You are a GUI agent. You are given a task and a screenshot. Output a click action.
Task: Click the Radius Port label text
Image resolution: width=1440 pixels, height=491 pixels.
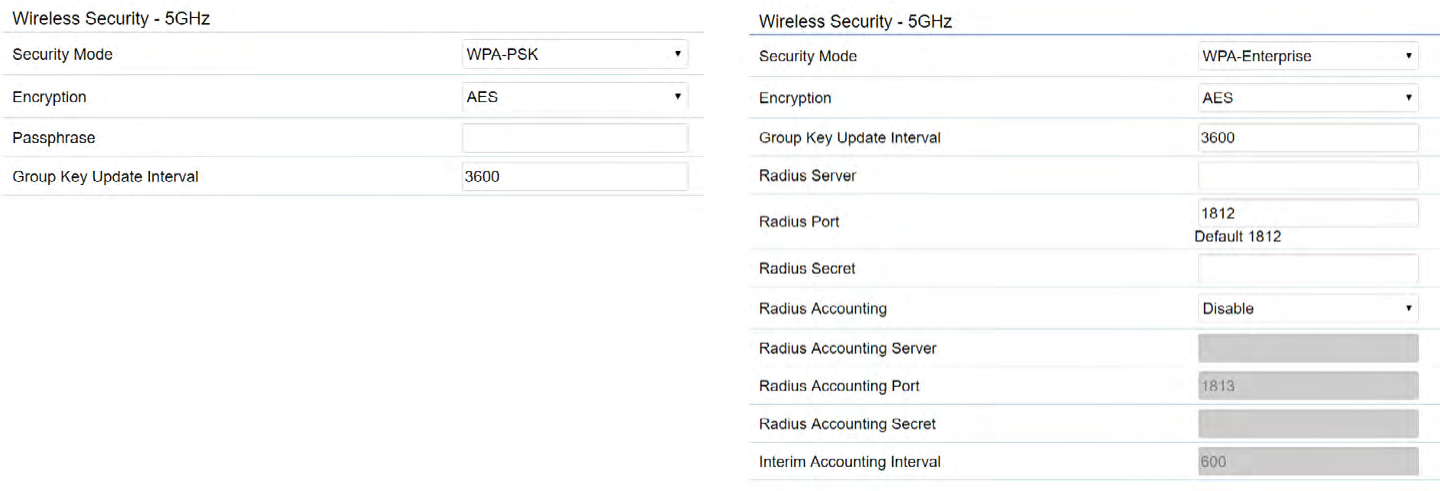(x=799, y=222)
